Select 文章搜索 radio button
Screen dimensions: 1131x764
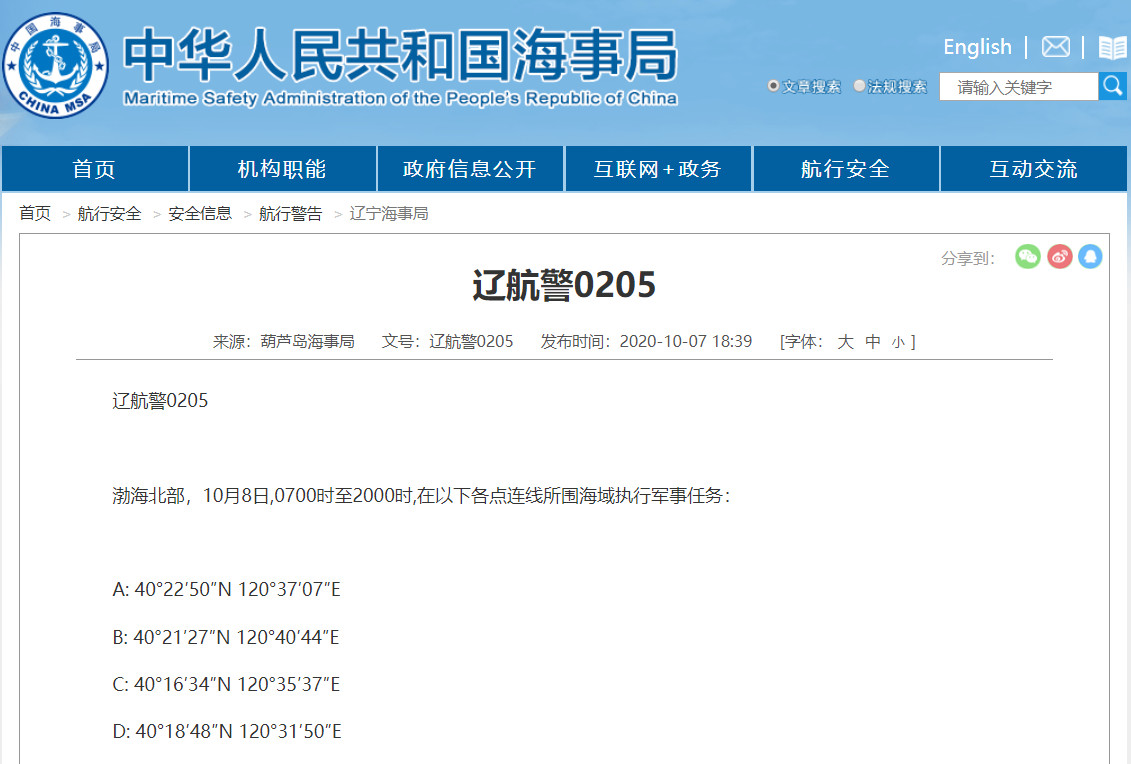pos(773,87)
